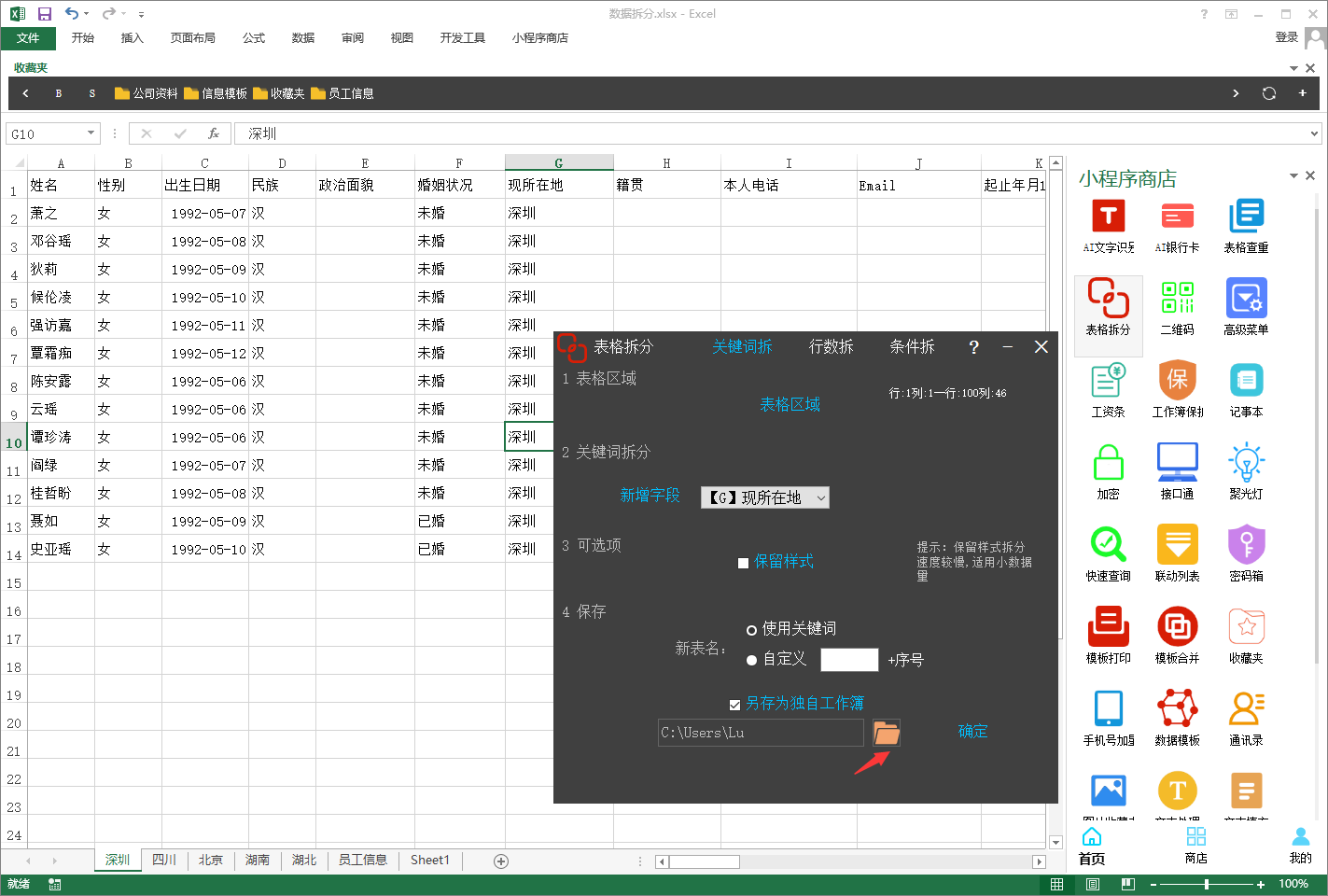Launch the 模板打印 tool
This screenshot has width=1328, height=896.
(1109, 637)
